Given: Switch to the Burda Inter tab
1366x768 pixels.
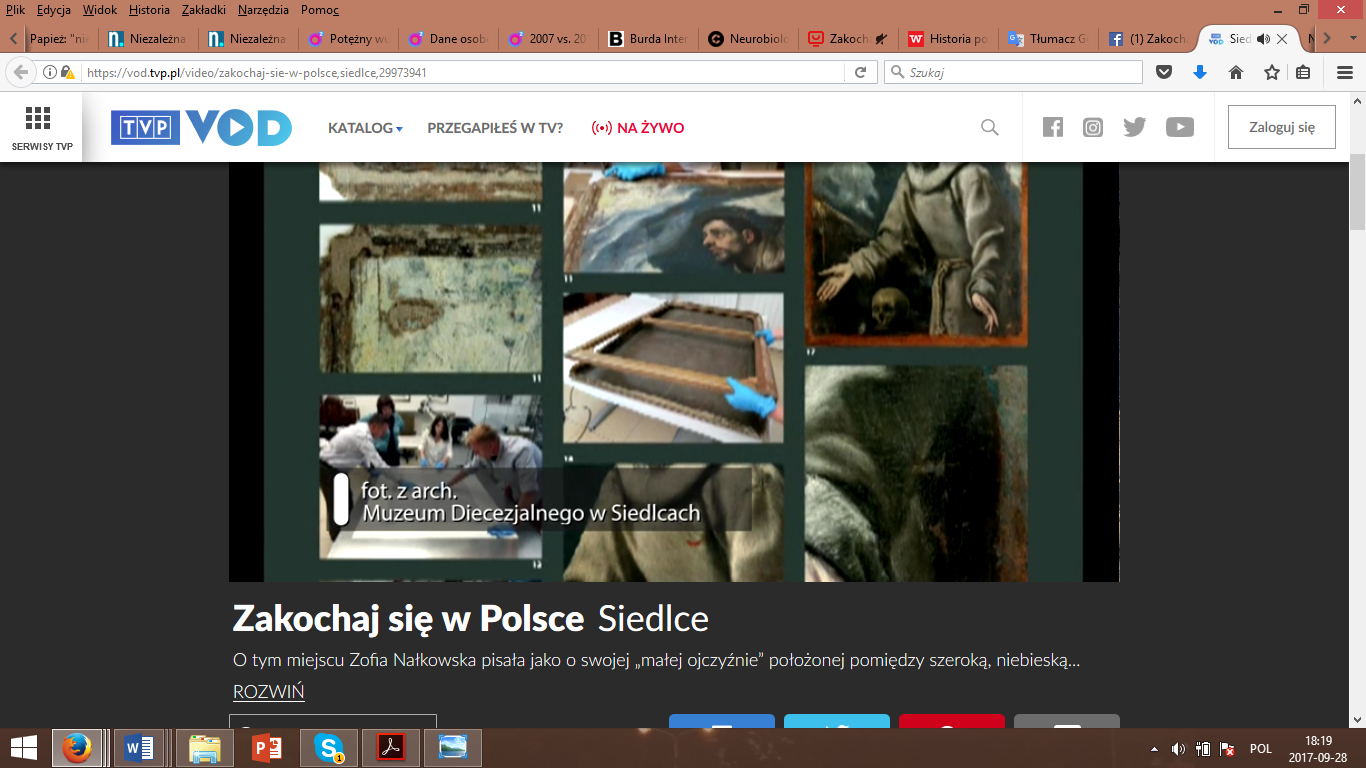Looking at the screenshot, I should [650, 39].
